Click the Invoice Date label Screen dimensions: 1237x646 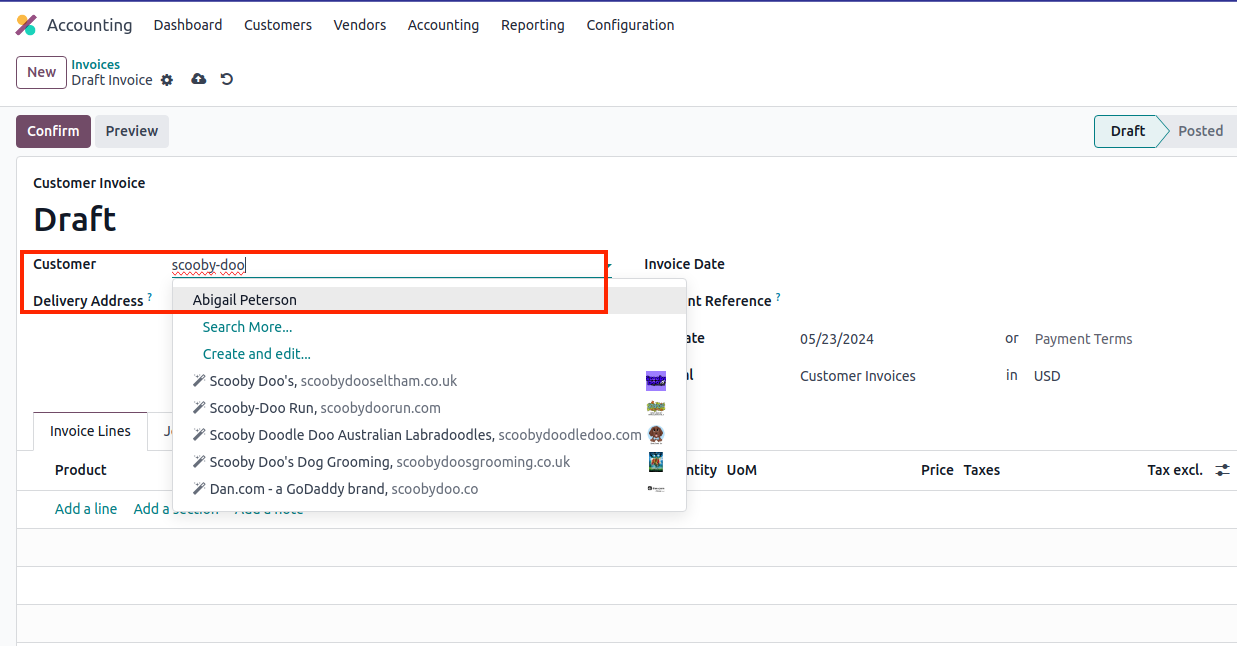coord(685,264)
